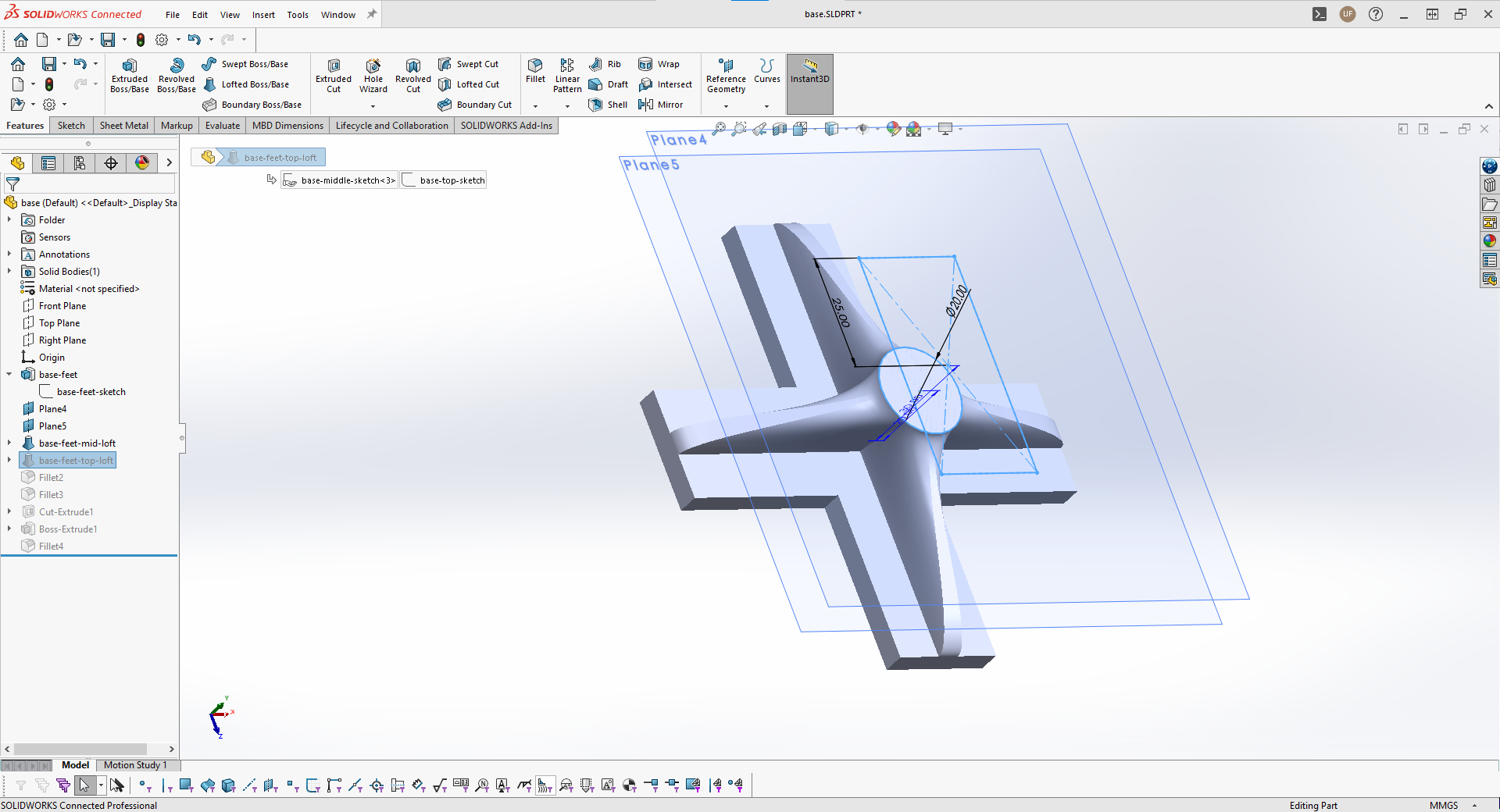The height and width of the screenshot is (812, 1500).
Task: Expand the base-feet-mid-loft tree node
Action: [x=9, y=443]
